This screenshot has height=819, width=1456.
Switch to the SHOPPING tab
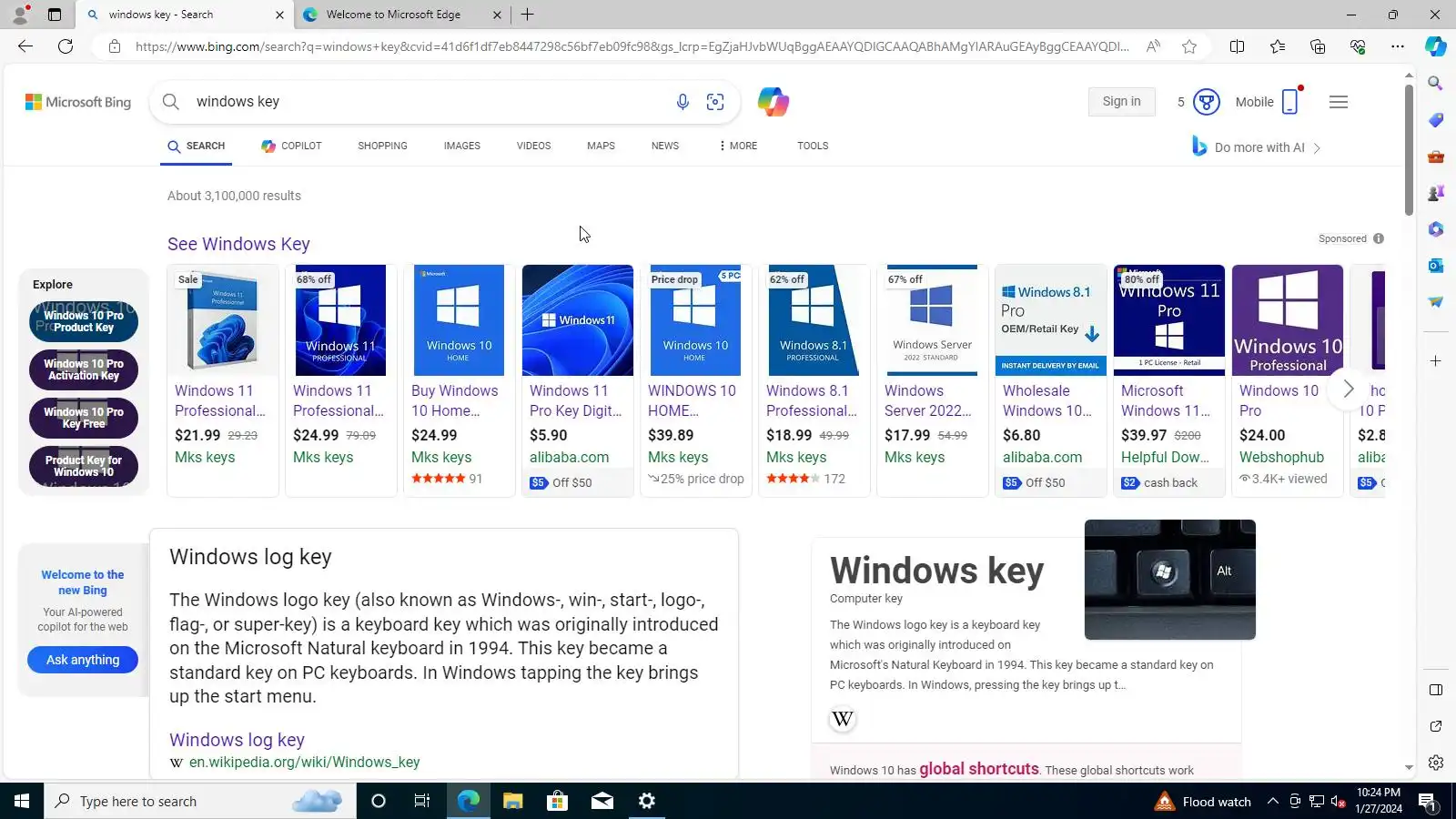pyautogui.click(x=382, y=146)
